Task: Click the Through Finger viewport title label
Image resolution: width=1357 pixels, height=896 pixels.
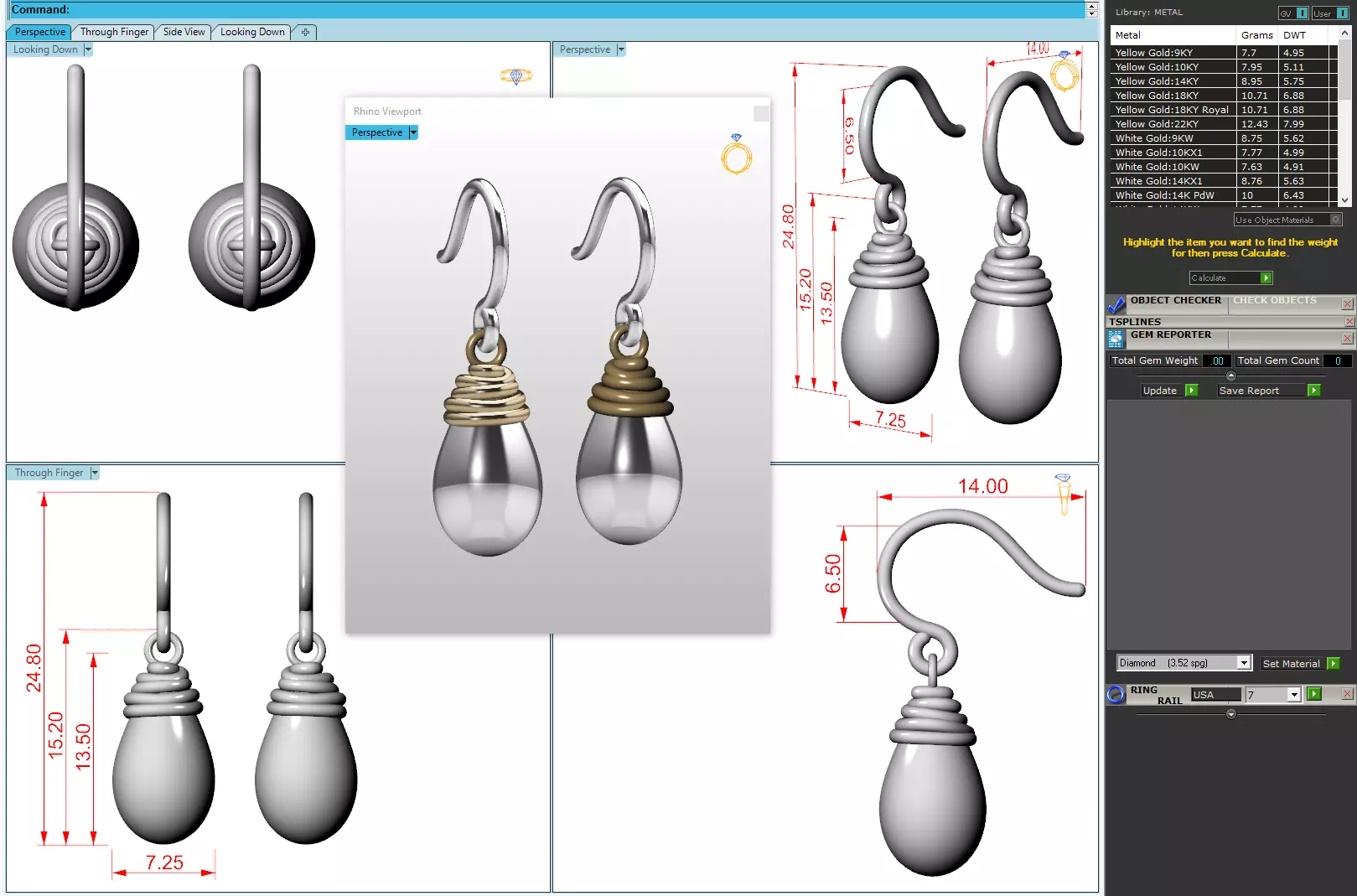Action: tap(49, 473)
